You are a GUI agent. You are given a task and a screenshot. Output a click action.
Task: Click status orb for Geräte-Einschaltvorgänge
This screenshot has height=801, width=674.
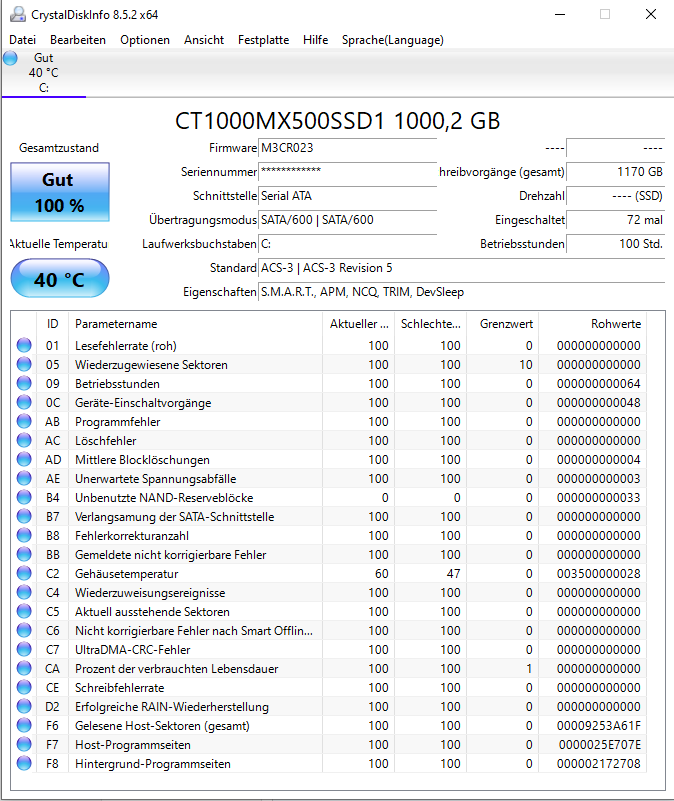24,403
